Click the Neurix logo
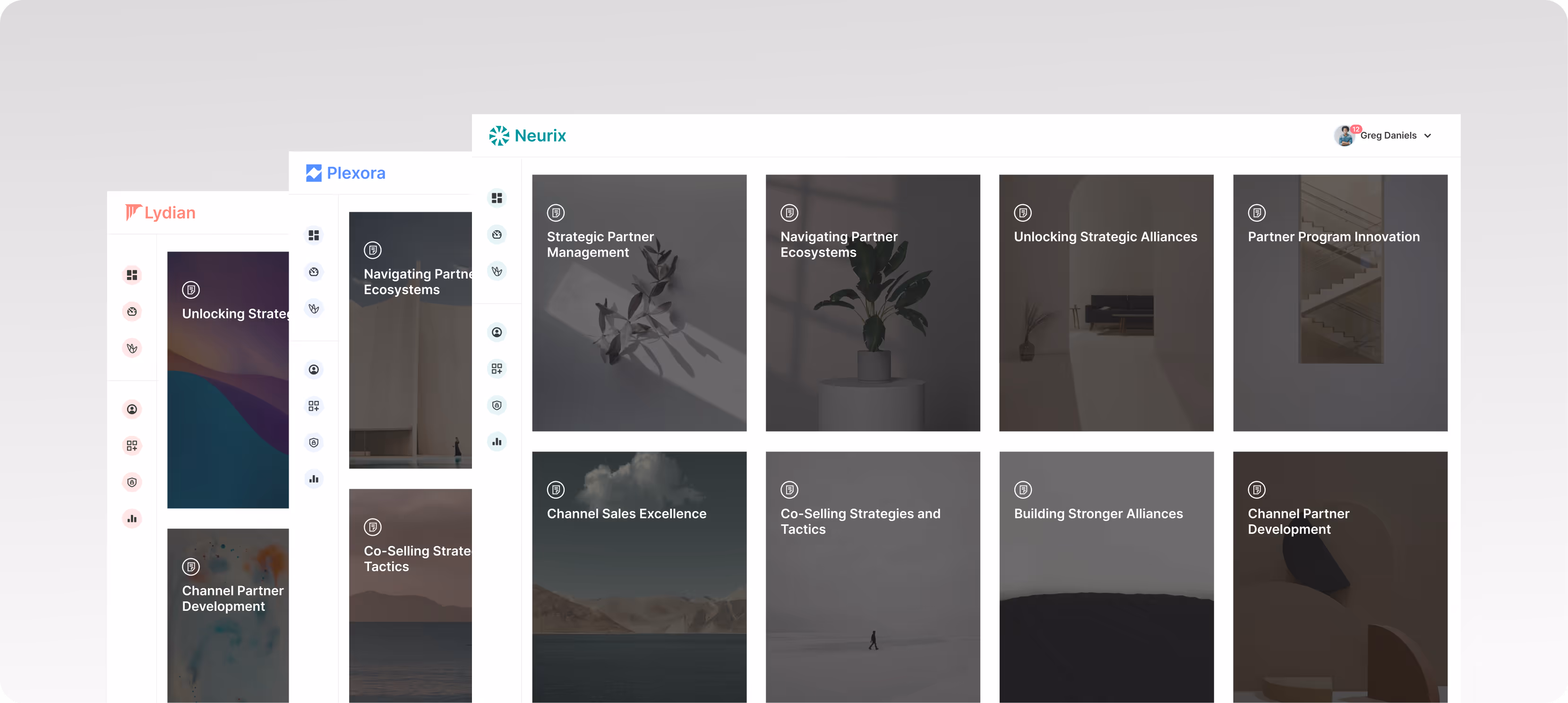 click(527, 135)
